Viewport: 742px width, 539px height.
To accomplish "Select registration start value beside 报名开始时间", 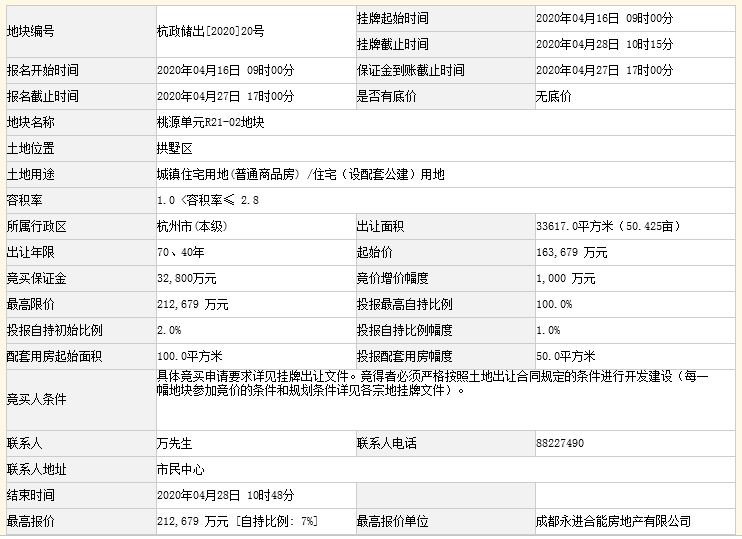I will [x=226, y=71].
